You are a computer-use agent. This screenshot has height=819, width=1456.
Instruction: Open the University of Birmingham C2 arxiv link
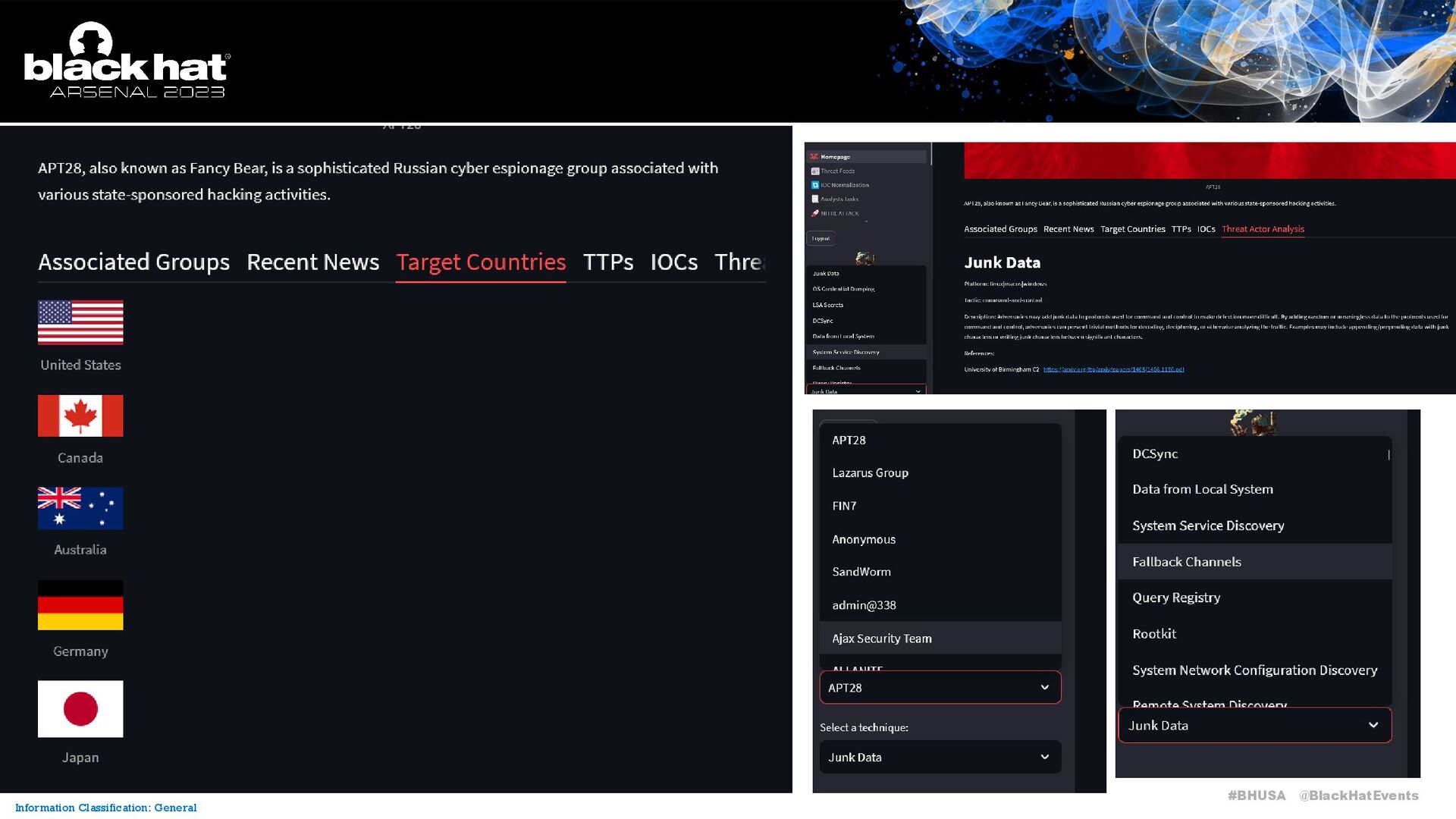coord(1113,369)
